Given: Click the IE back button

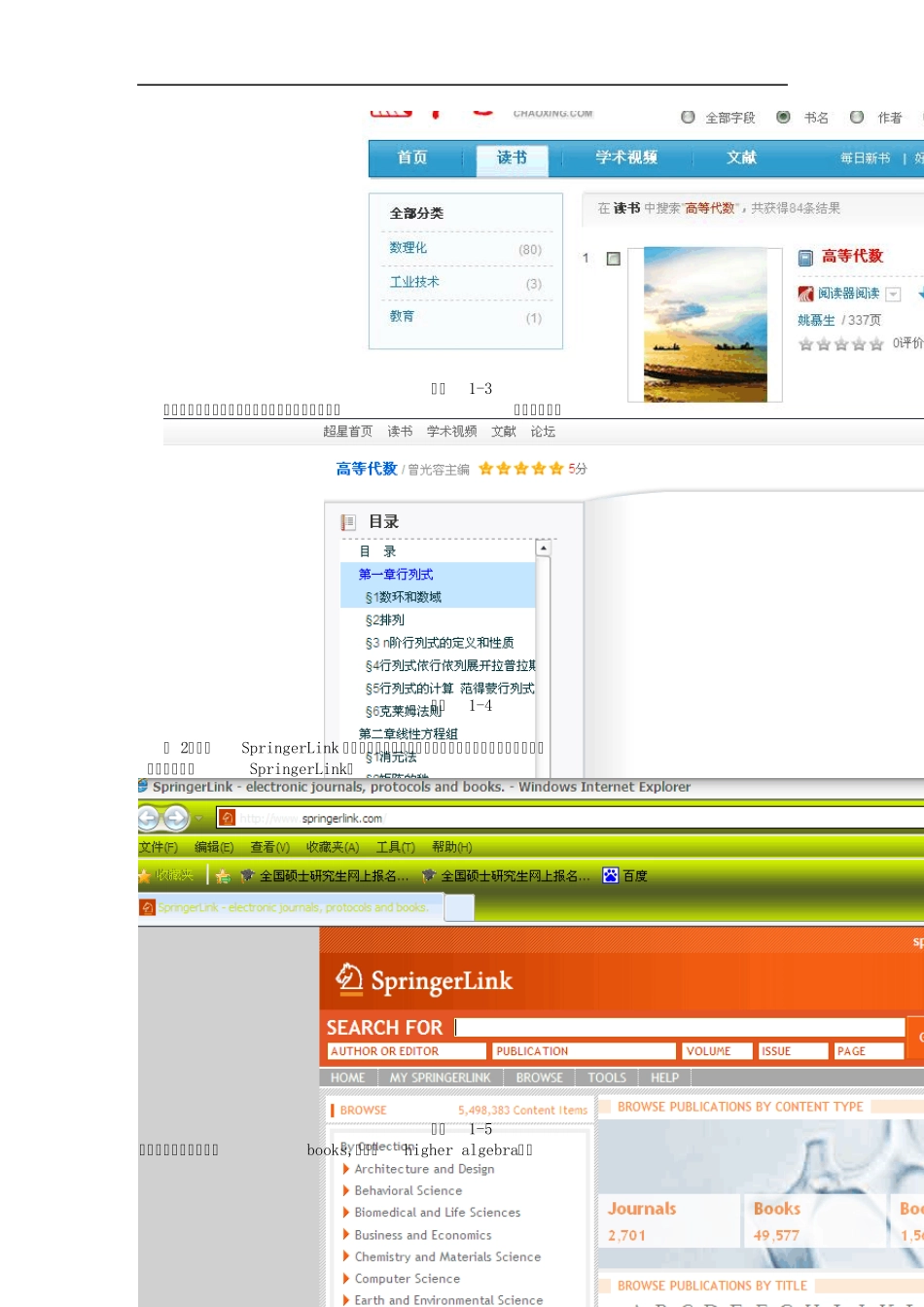Looking at the screenshot, I should (149, 818).
